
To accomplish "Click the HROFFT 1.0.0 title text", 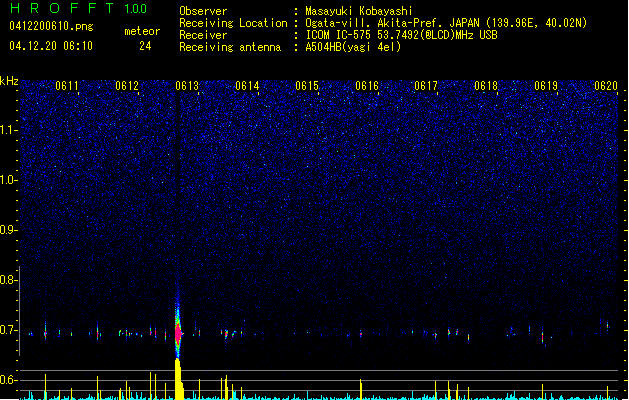I will coord(78,8).
